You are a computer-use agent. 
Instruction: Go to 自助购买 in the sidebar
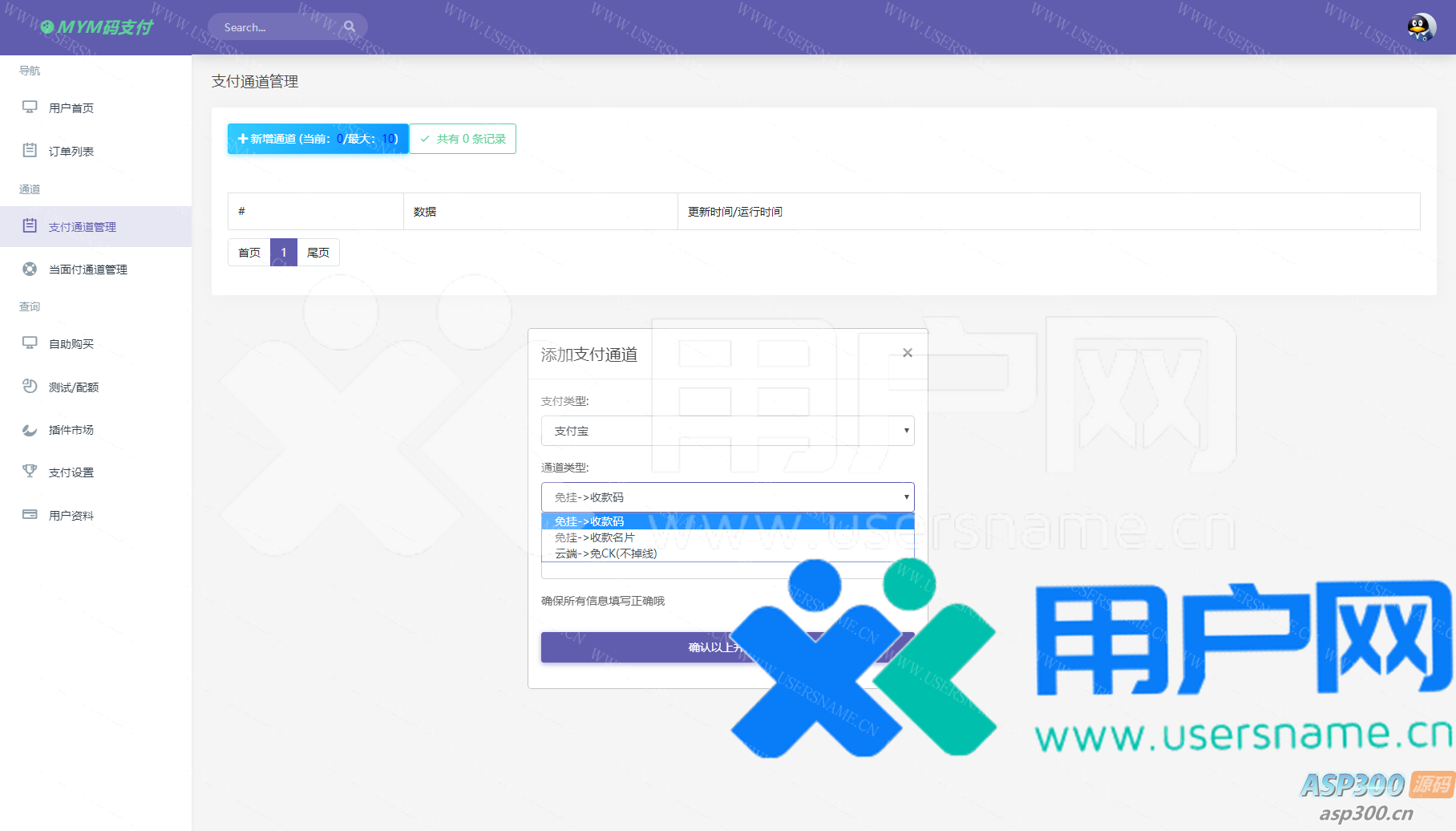pos(71,344)
